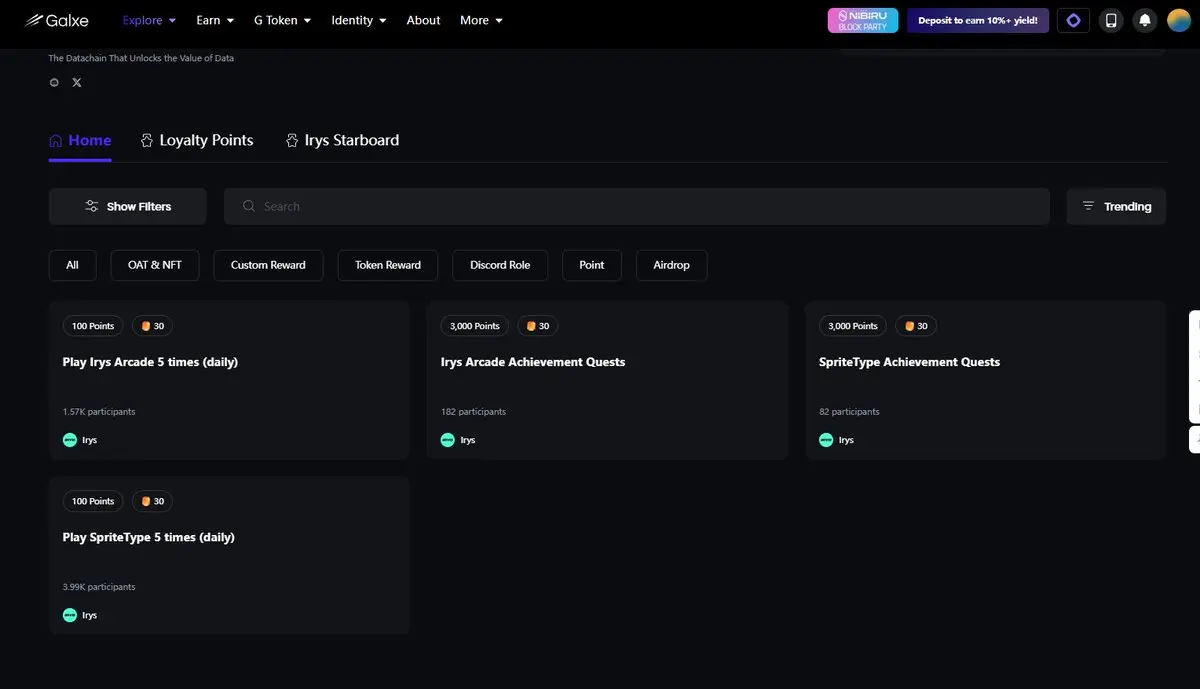
Task: Click 1.57K participants text
Action: click(x=99, y=412)
